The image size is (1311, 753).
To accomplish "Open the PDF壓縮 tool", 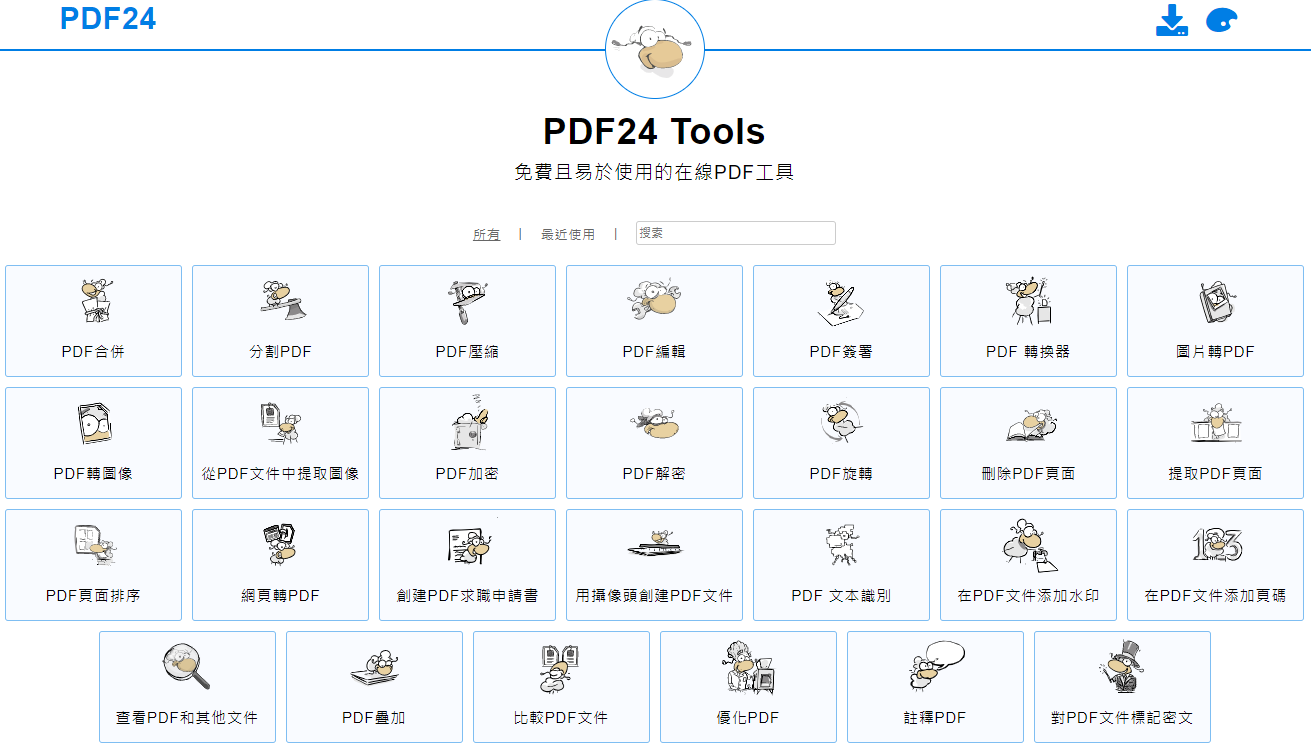I will pos(467,321).
